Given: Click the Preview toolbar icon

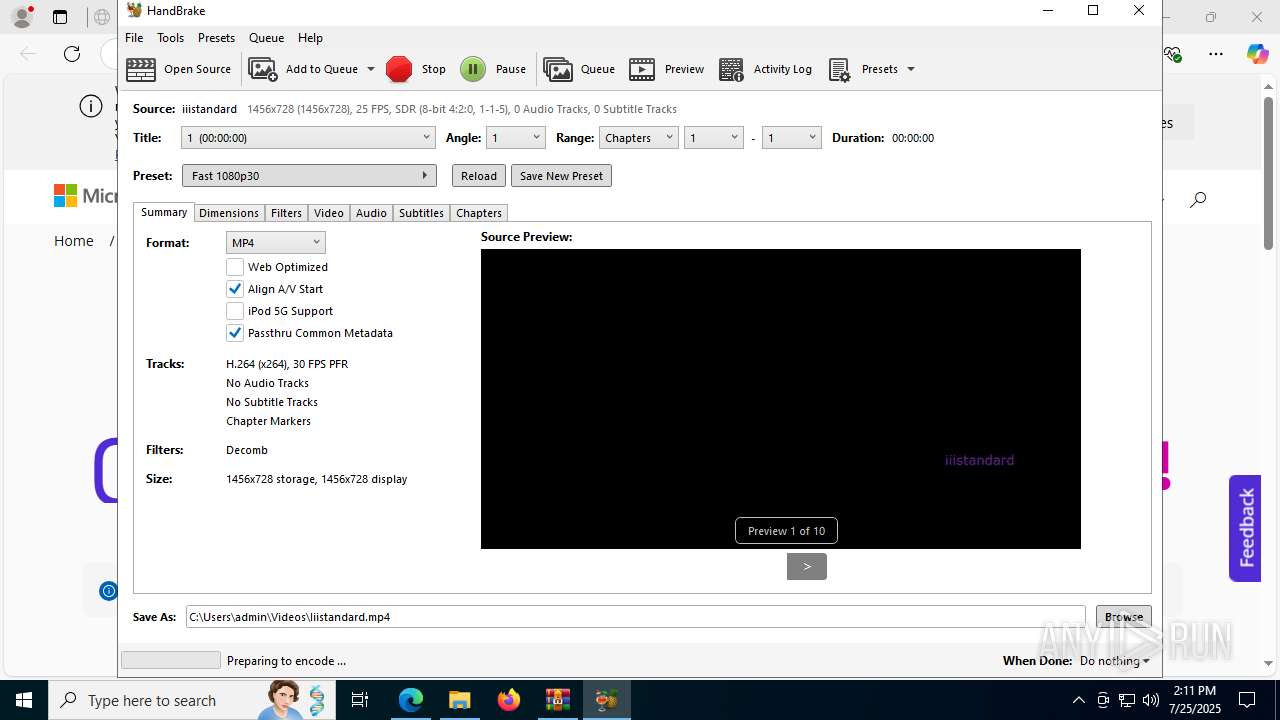Looking at the screenshot, I should point(642,69).
